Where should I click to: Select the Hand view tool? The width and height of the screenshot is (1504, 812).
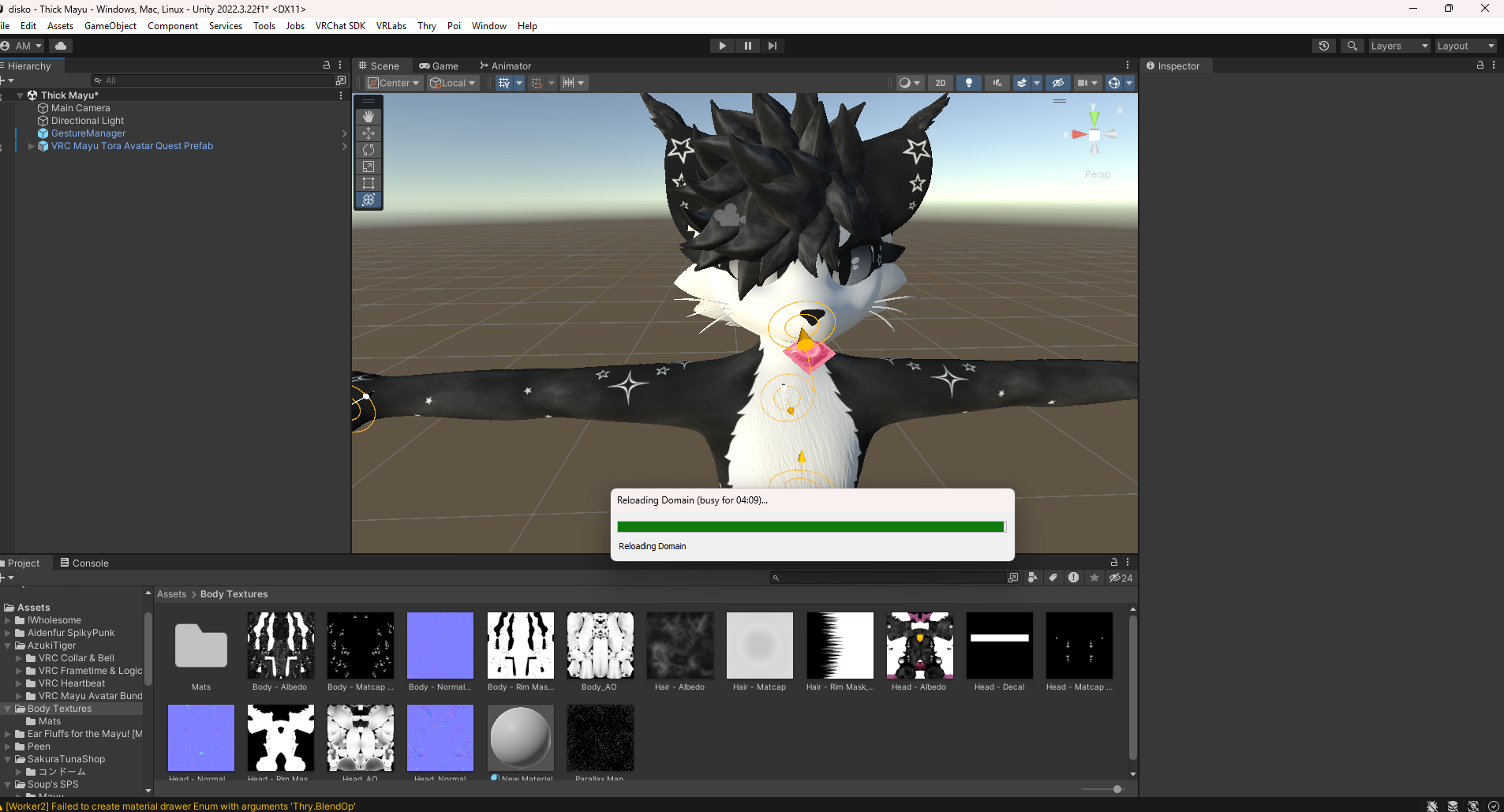tap(369, 117)
